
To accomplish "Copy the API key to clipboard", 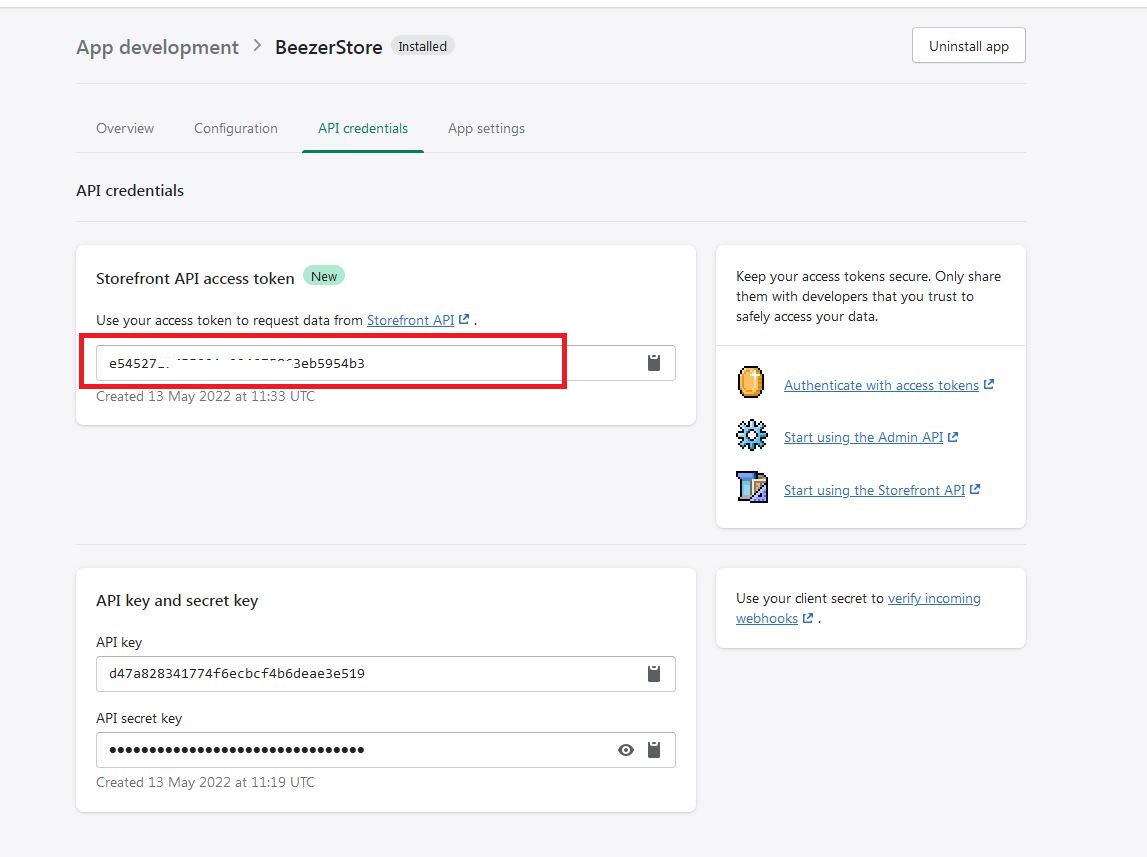I will pos(654,674).
